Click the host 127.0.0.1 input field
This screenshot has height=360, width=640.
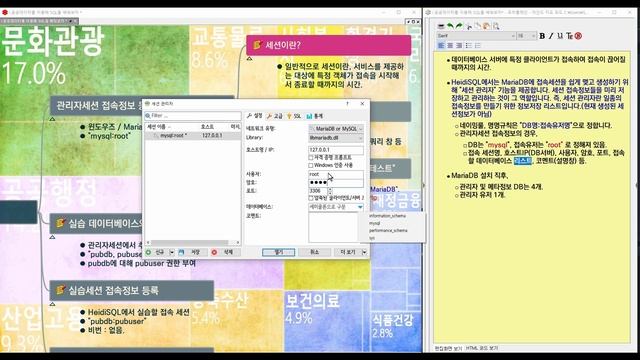point(336,150)
